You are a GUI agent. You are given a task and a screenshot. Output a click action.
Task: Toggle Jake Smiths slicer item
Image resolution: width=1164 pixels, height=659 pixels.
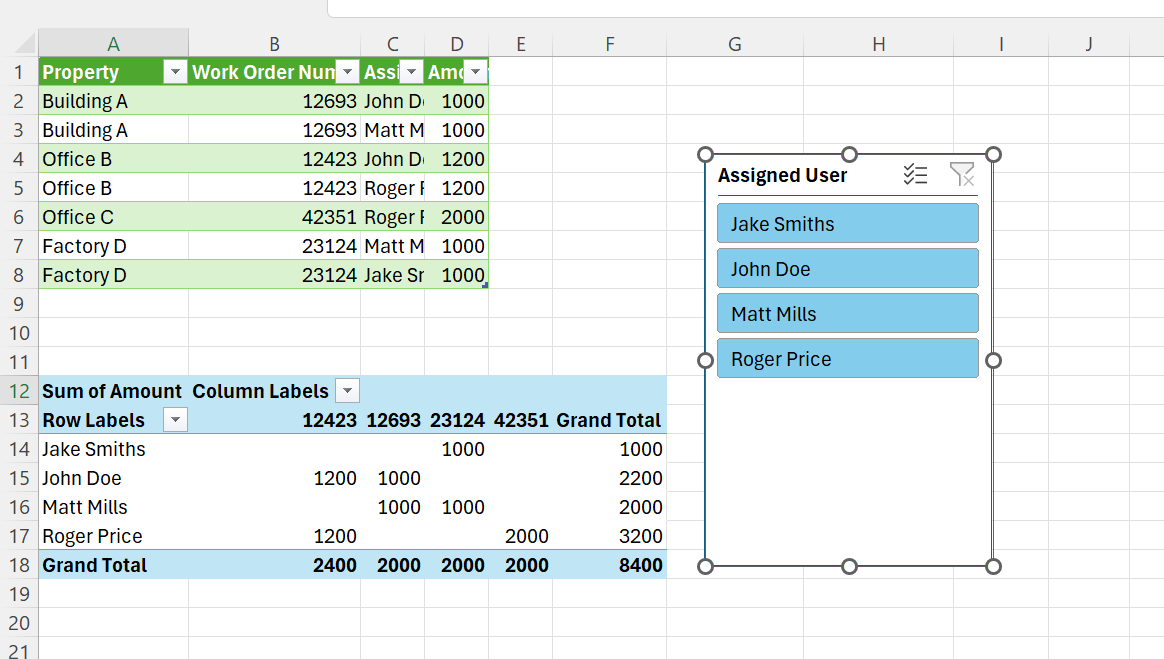coord(848,223)
